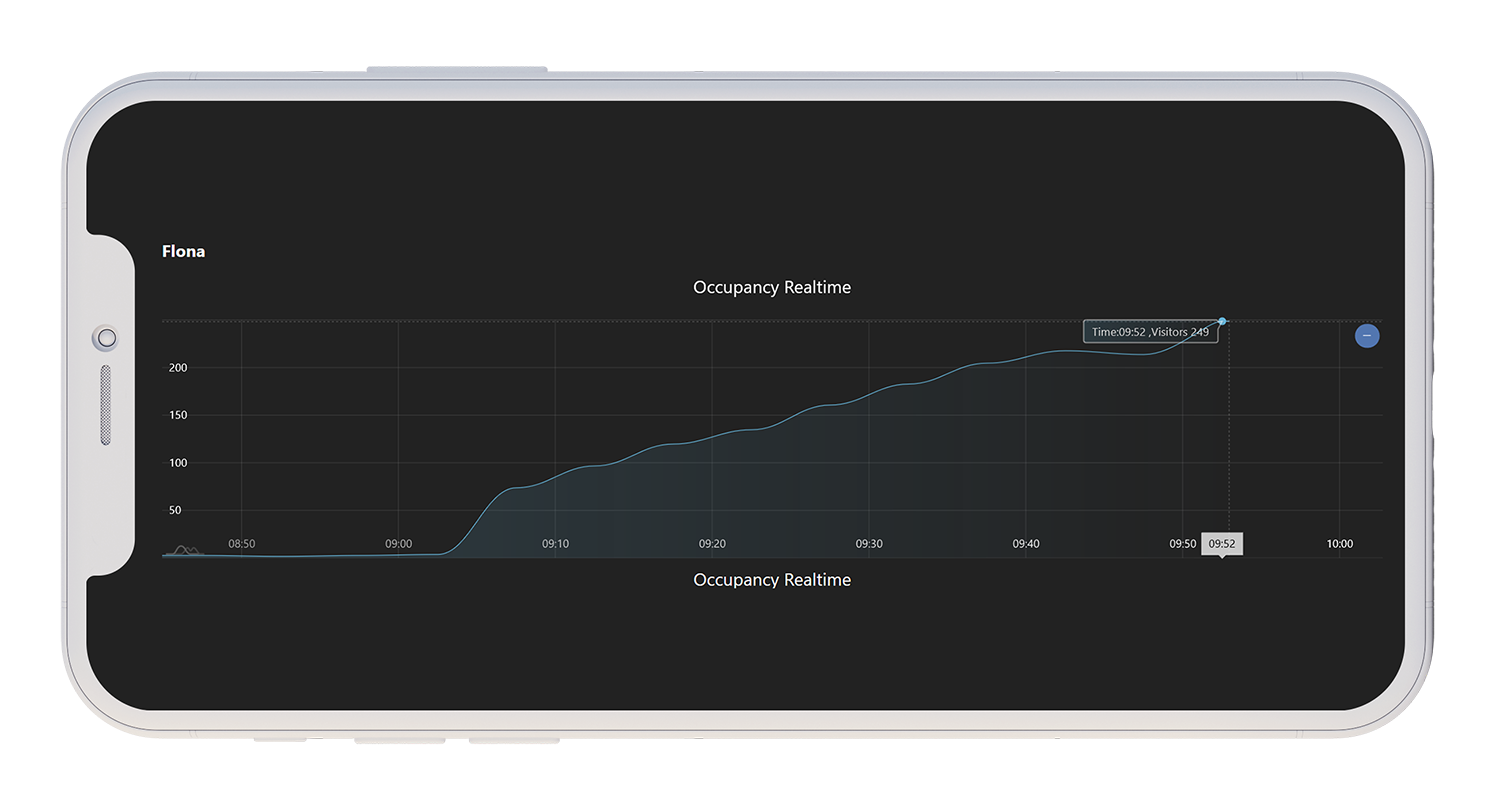Select the Flona heading
Screen dimensions: 1500x798
pyautogui.click(x=183, y=251)
